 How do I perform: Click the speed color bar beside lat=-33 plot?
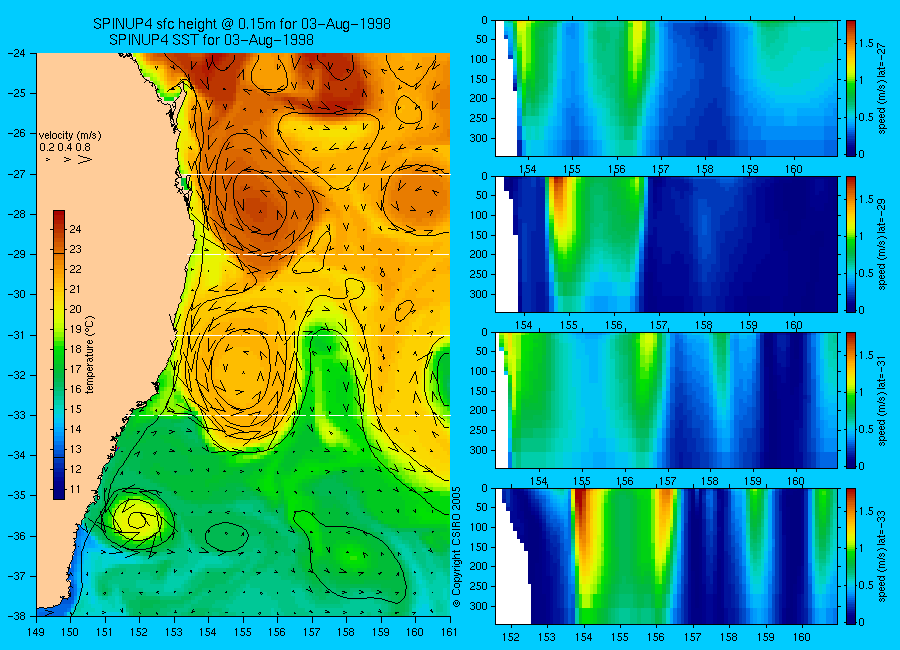(x=851, y=556)
